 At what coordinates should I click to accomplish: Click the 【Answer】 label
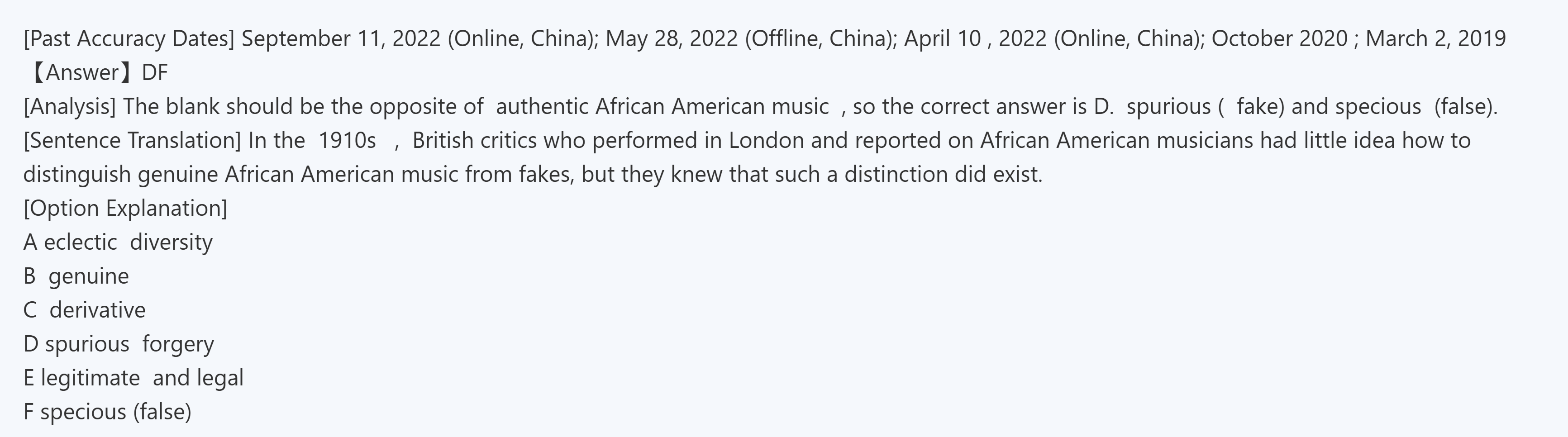click(82, 73)
